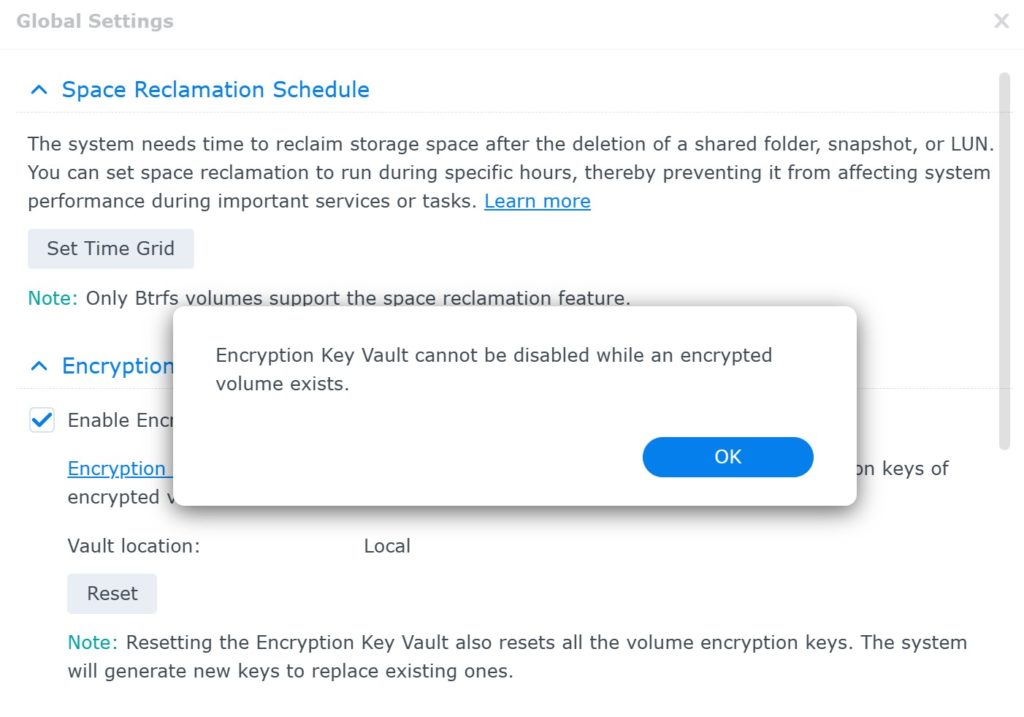This screenshot has width=1024, height=717.
Task: Click the chevron icon beside Encryption heading
Action: tap(39, 365)
